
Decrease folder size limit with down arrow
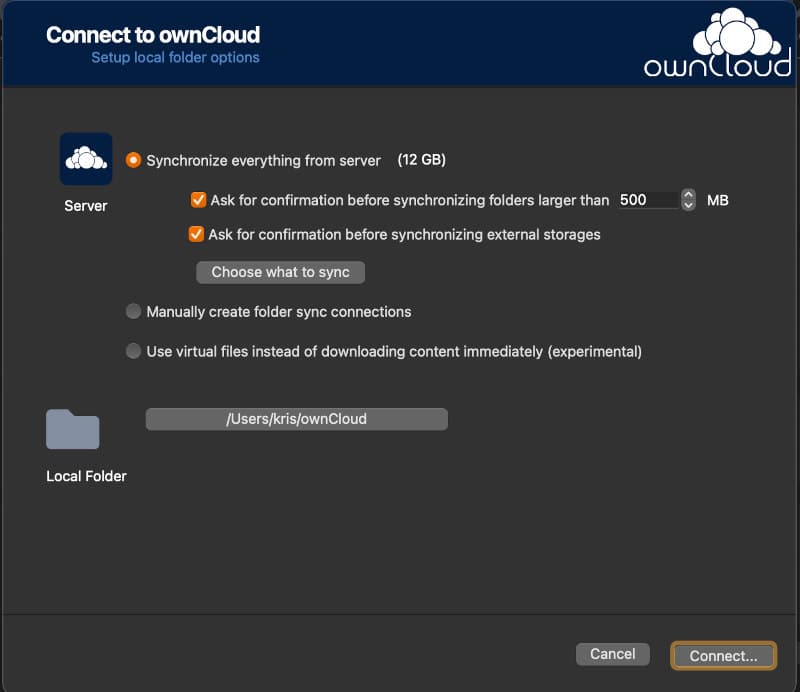point(688,205)
